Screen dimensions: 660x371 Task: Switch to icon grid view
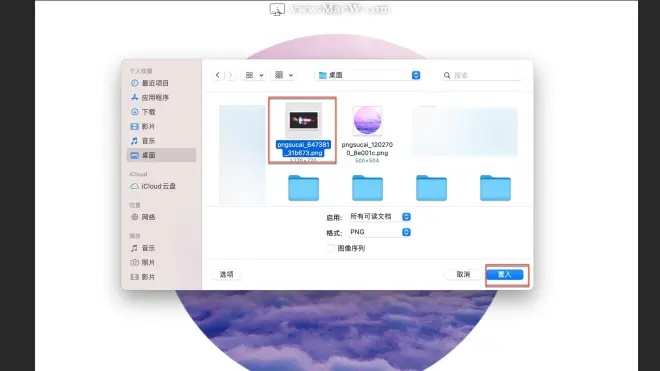[x=249, y=75]
